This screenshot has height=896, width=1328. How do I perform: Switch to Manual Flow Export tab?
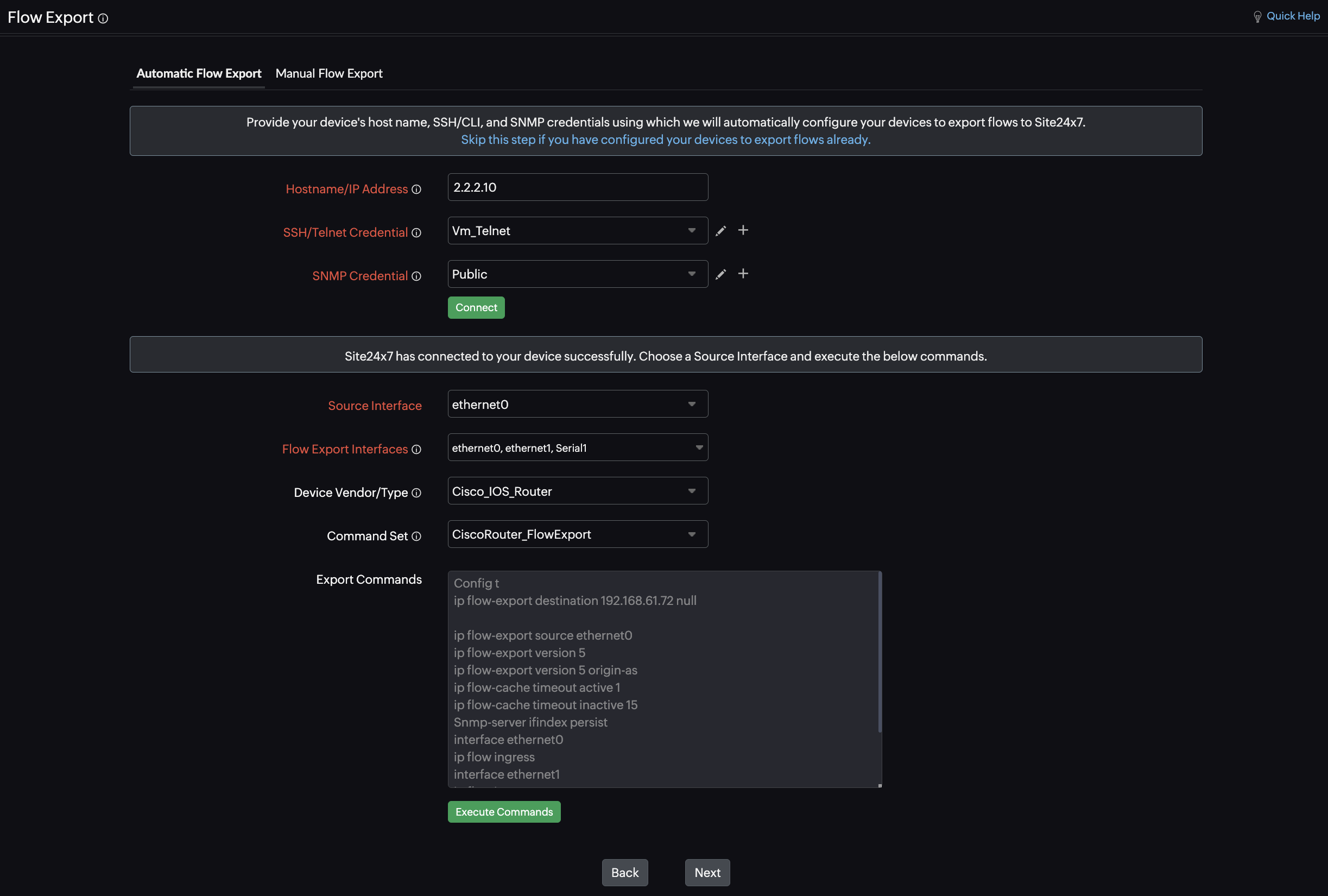pyautogui.click(x=329, y=73)
